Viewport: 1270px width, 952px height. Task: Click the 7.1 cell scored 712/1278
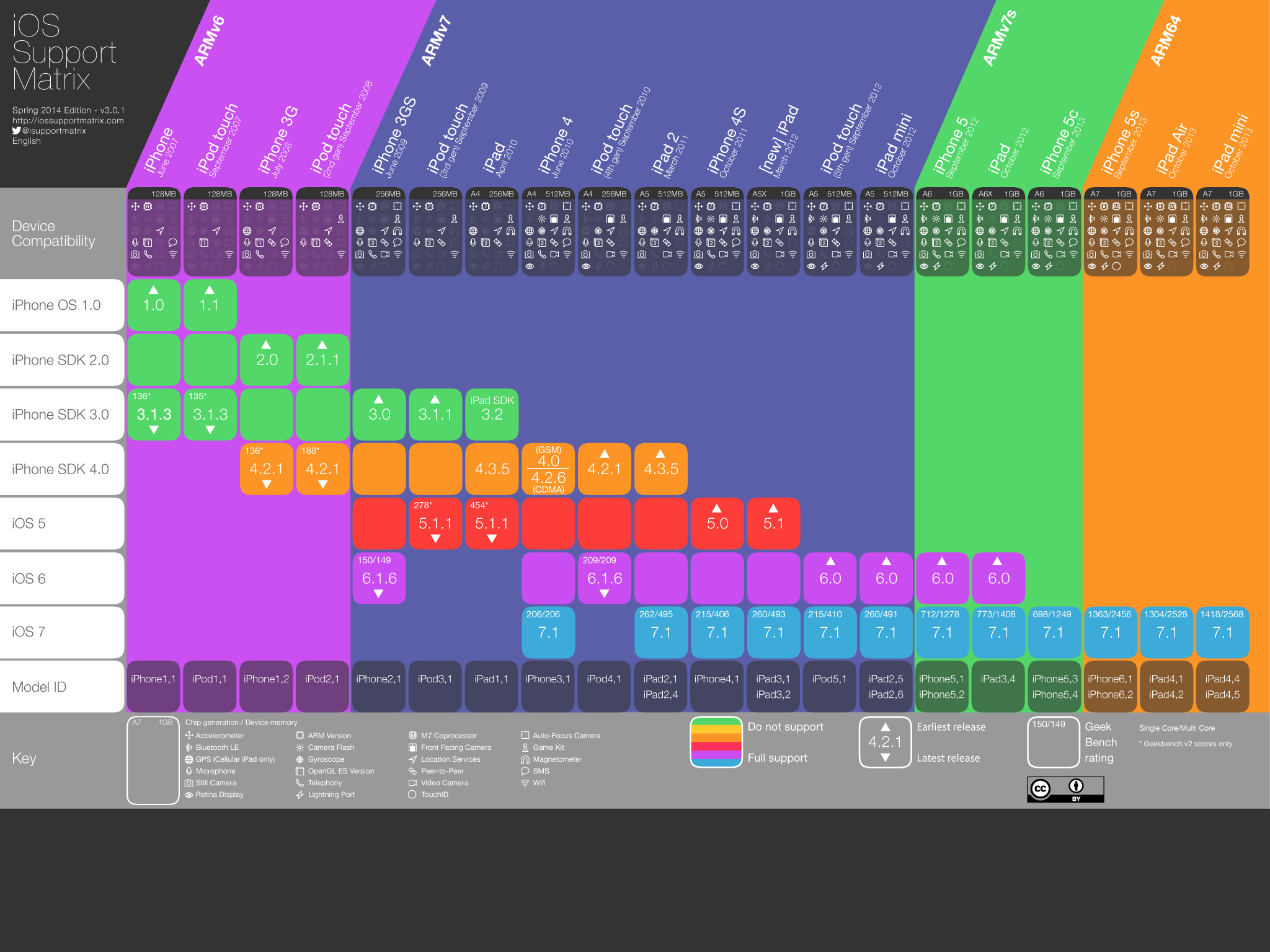[x=942, y=632]
